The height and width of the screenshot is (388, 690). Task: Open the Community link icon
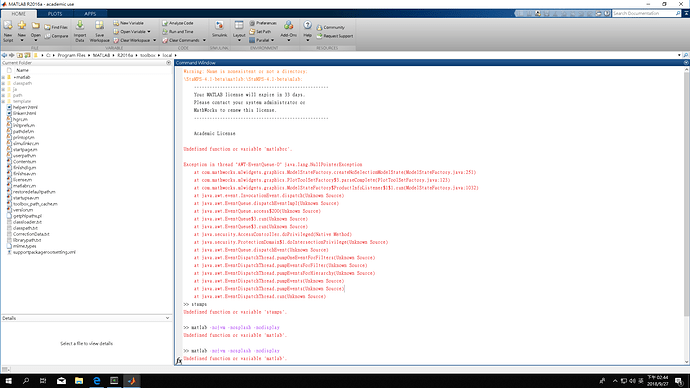click(x=319, y=27)
